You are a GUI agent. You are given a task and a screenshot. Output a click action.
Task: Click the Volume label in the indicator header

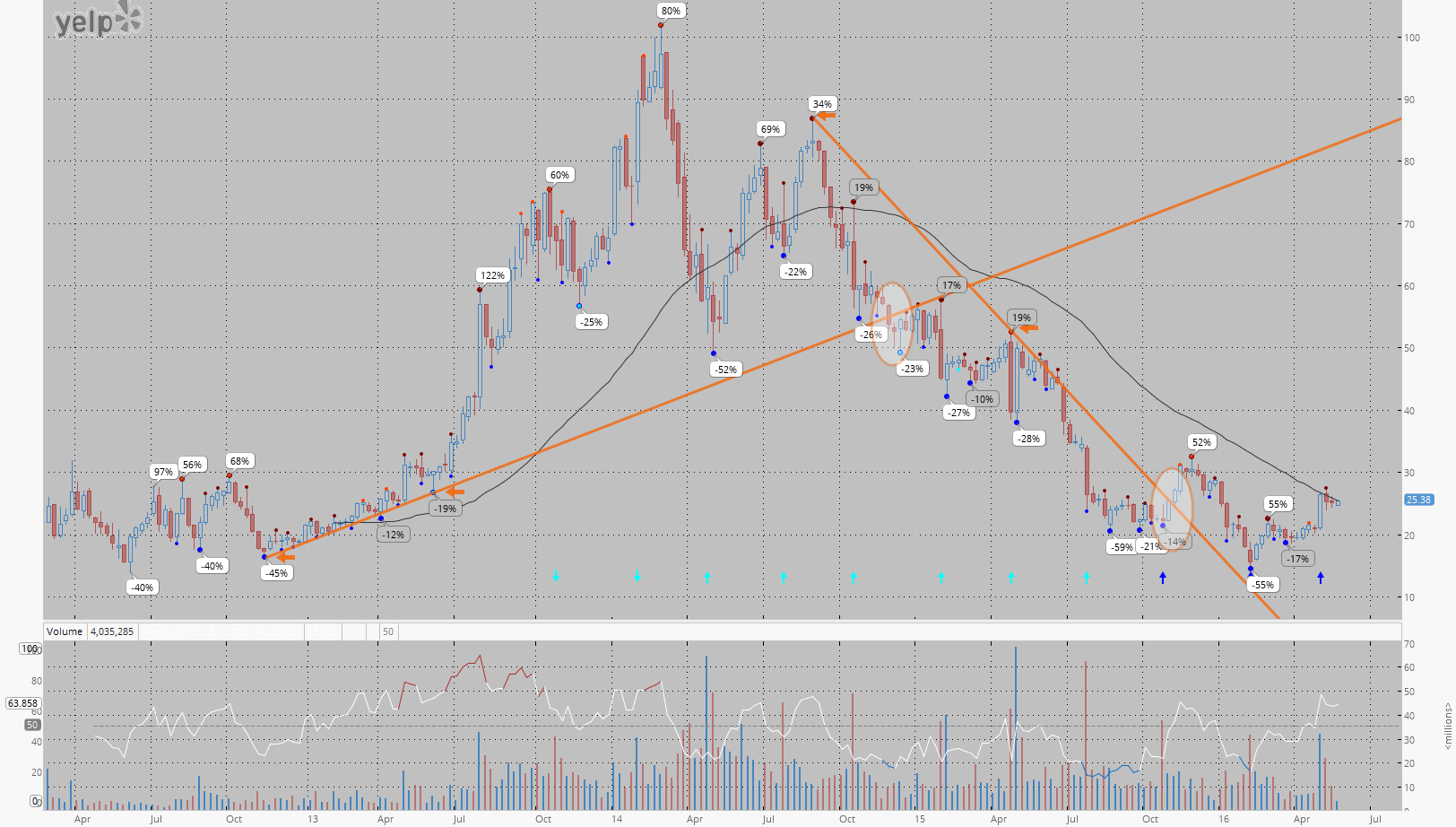(x=65, y=631)
